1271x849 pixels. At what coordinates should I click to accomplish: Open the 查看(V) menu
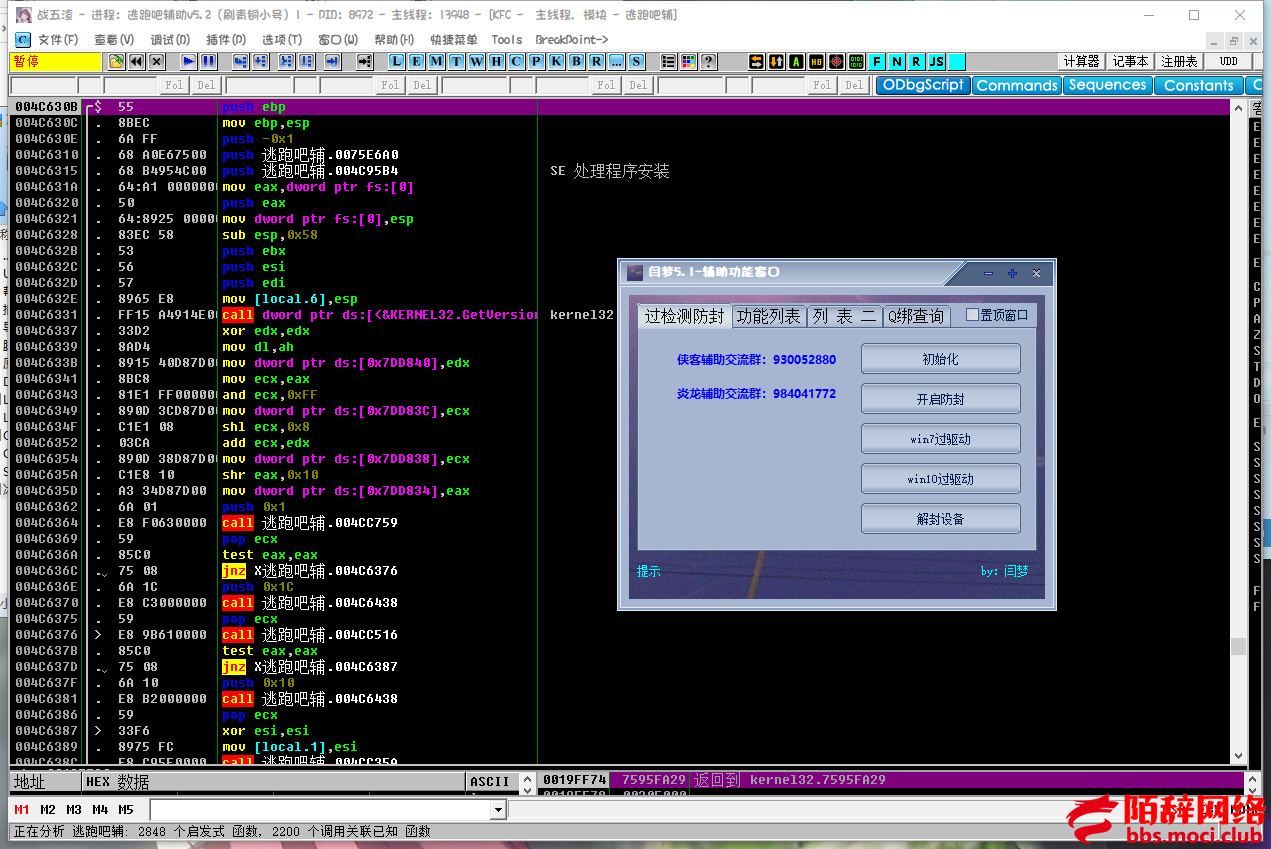pos(114,39)
